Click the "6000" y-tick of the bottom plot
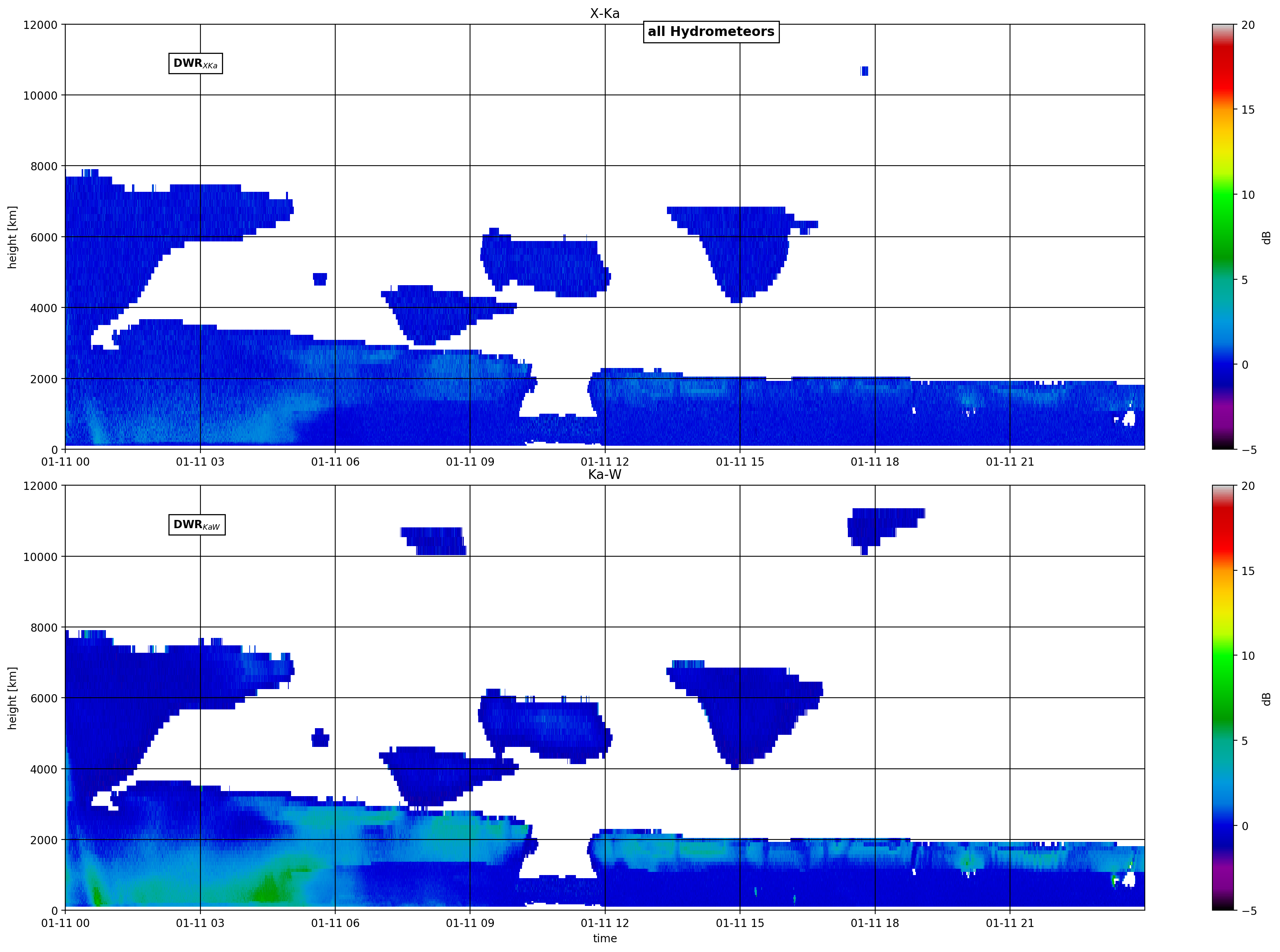The width and height of the screenshot is (1280, 952). click(44, 698)
